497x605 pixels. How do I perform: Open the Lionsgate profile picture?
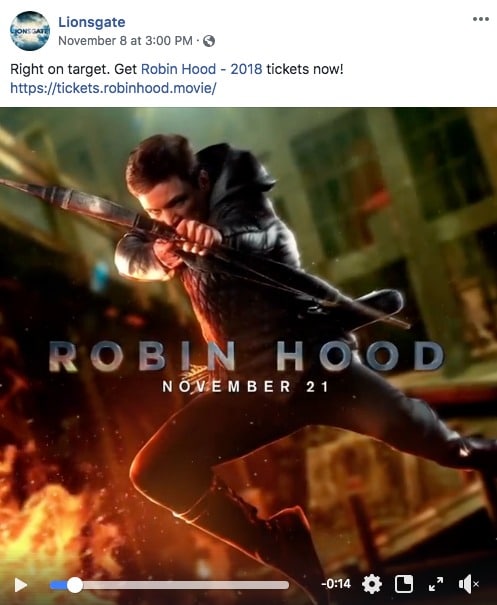point(30,31)
